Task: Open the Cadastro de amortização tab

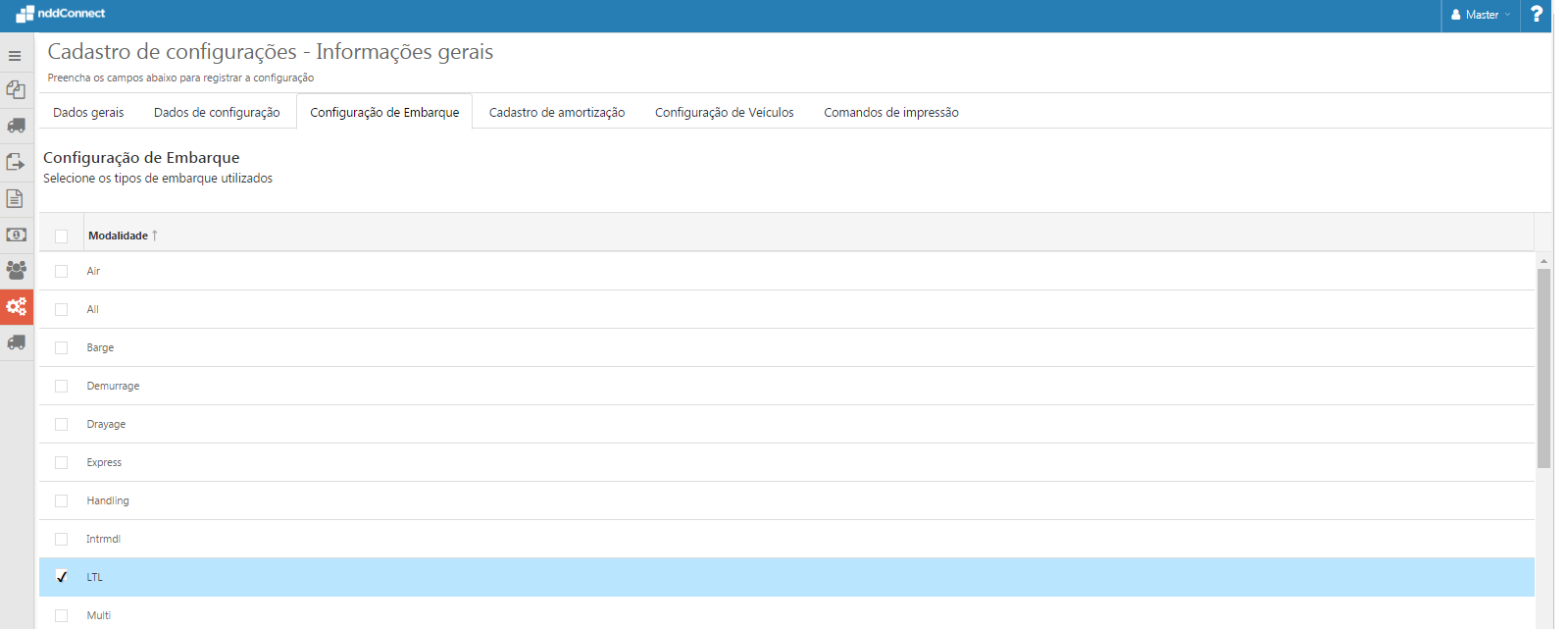Action: [556, 113]
